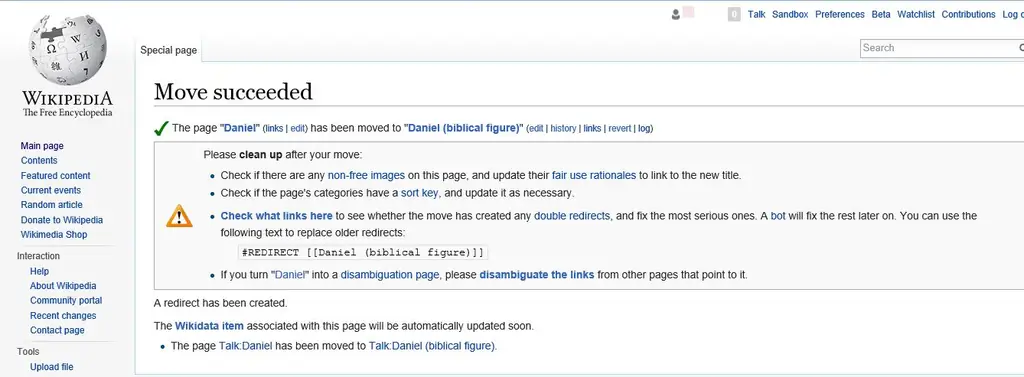Click edit beside Daniel (biblical figure)
The height and width of the screenshot is (377, 1024).
[536, 129]
